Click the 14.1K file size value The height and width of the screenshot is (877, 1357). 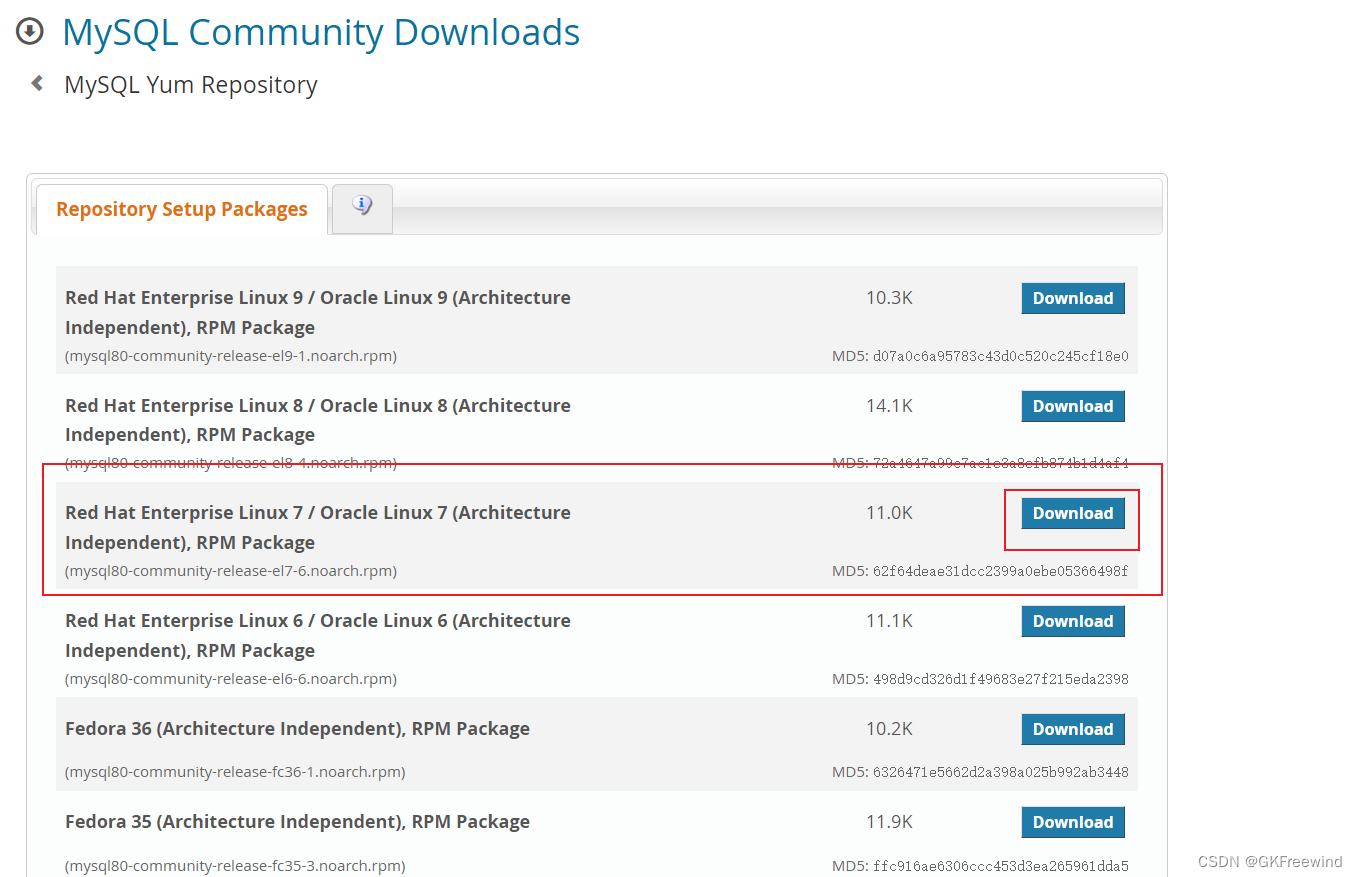point(889,406)
